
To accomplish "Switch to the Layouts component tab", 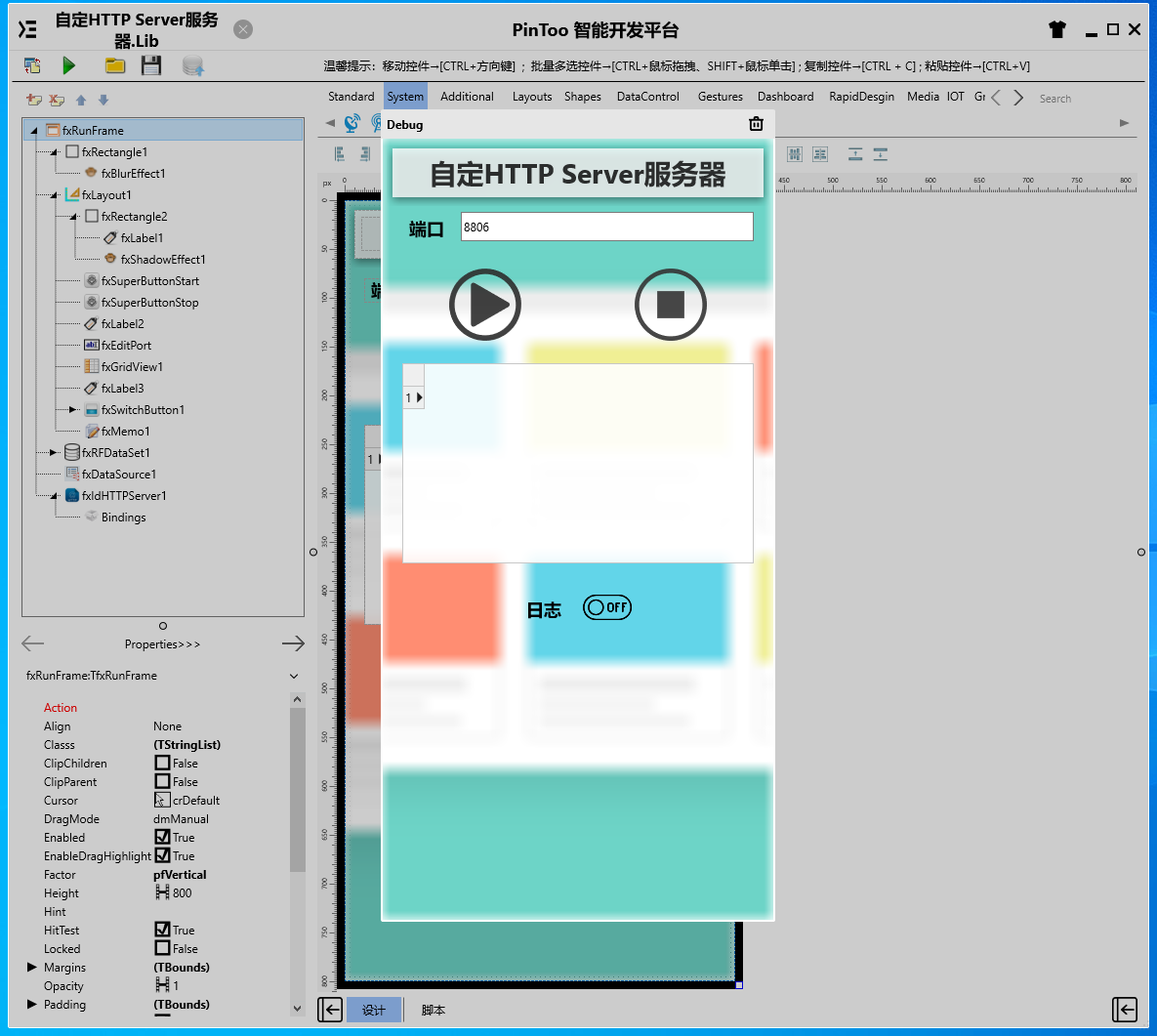I will 532,97.
